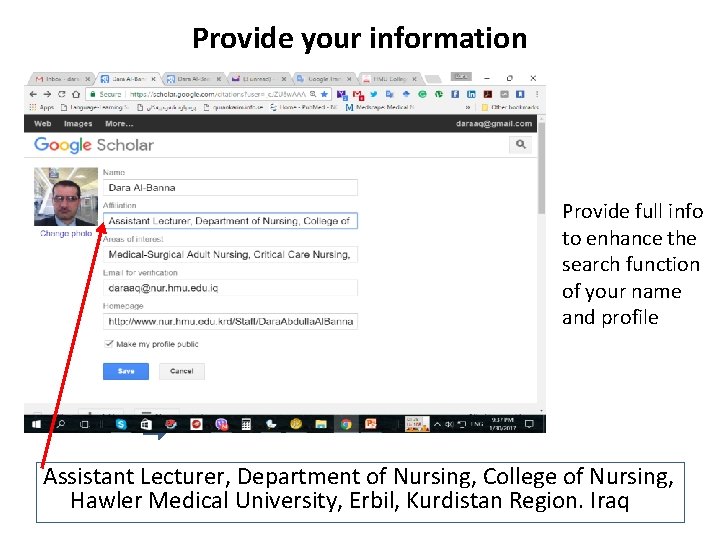Open the Windows Store from the taskbar
This screenshot has height=540, width=720.
[146, 424]
